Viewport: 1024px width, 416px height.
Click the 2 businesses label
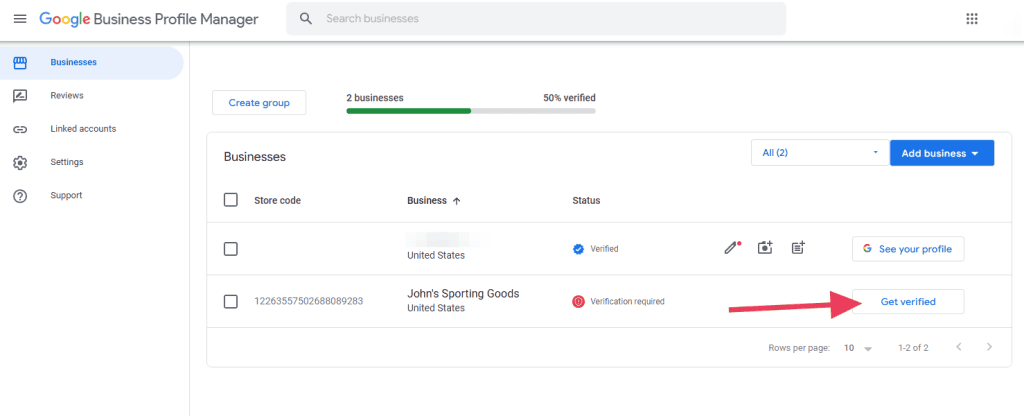point(375,98)
